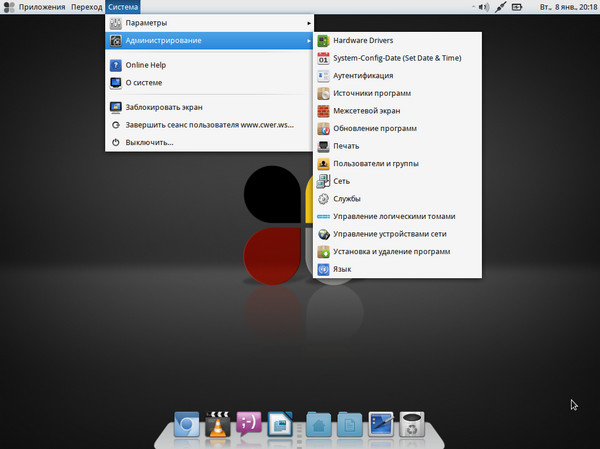The image size is (600, 449).
Task: Open the LibreOffice icon in the dock
Action: pos(279,425)
